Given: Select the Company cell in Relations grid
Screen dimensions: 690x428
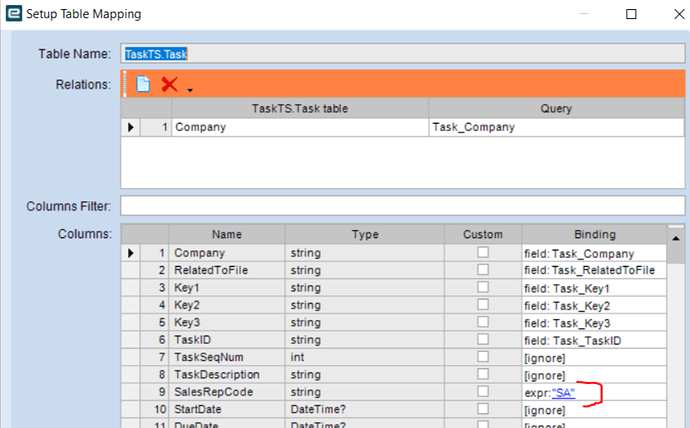Looking at the screenshot, I should coord(300,127).
